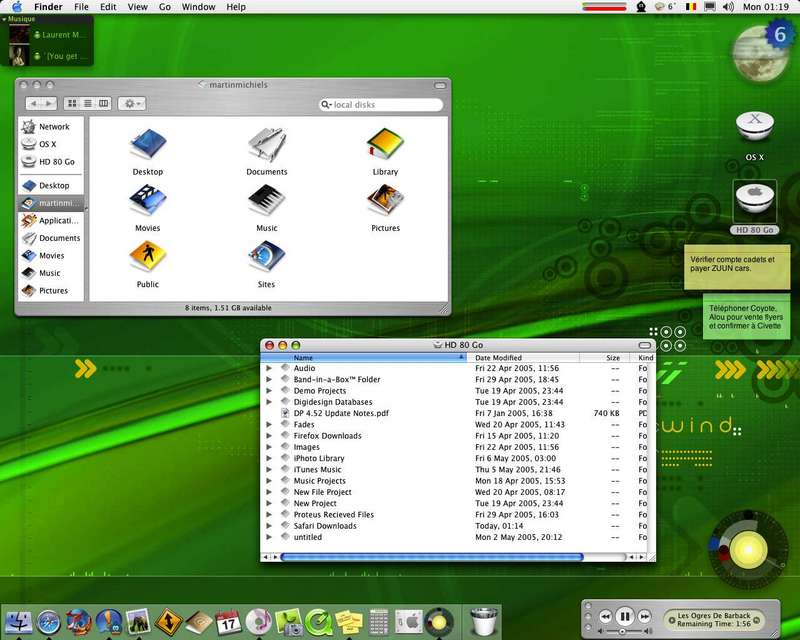This screenshot has width=800, height=640.
Task: Open iCal from the Dock
Action: pos(228,622)
